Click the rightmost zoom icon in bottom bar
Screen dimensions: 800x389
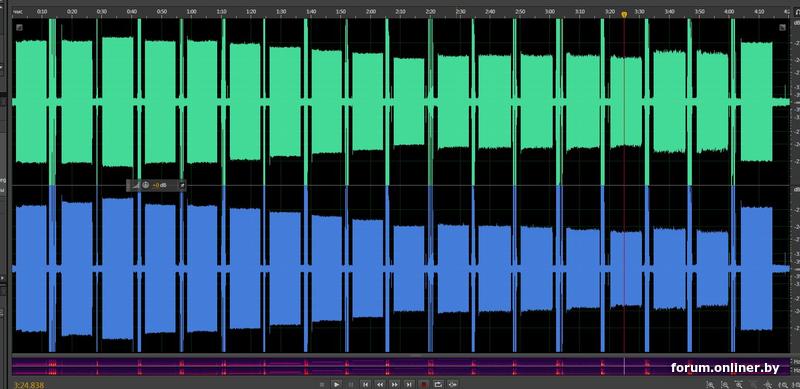tap(797, 384)
